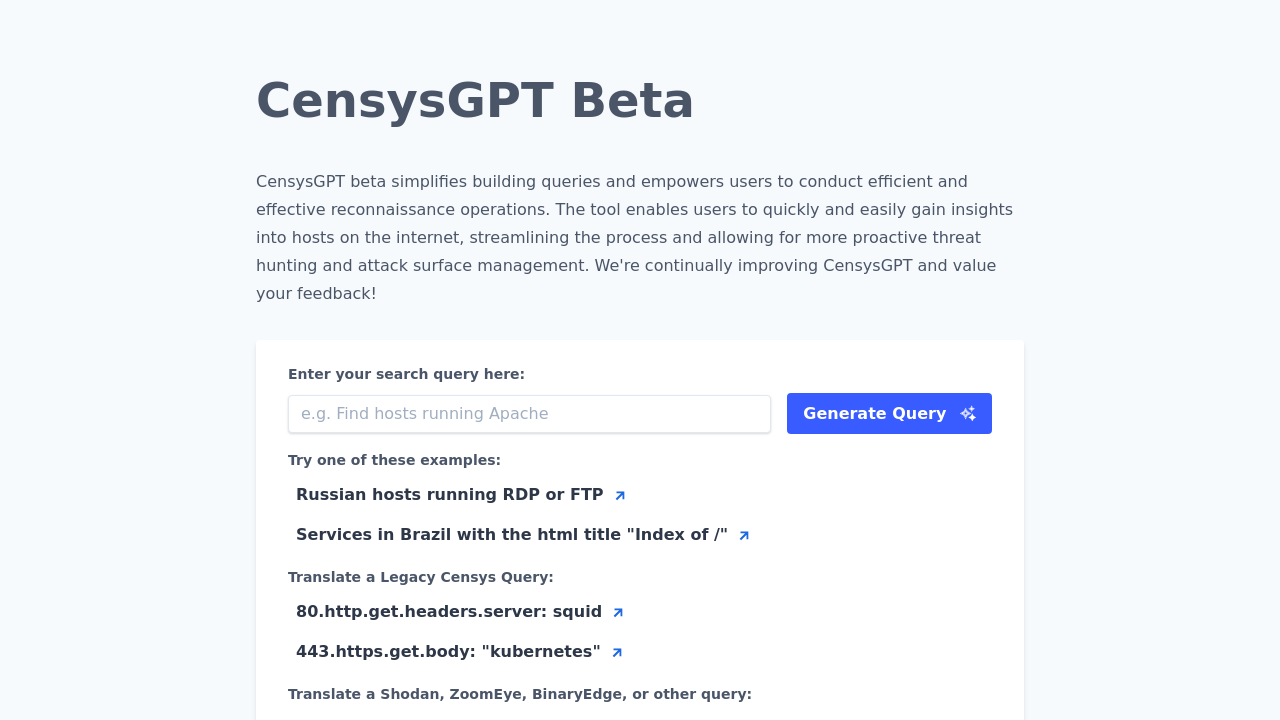This screenshot has height=720, width=1280.
Task: Open the Services in Brazil html title example
Action: pos(511,534)
